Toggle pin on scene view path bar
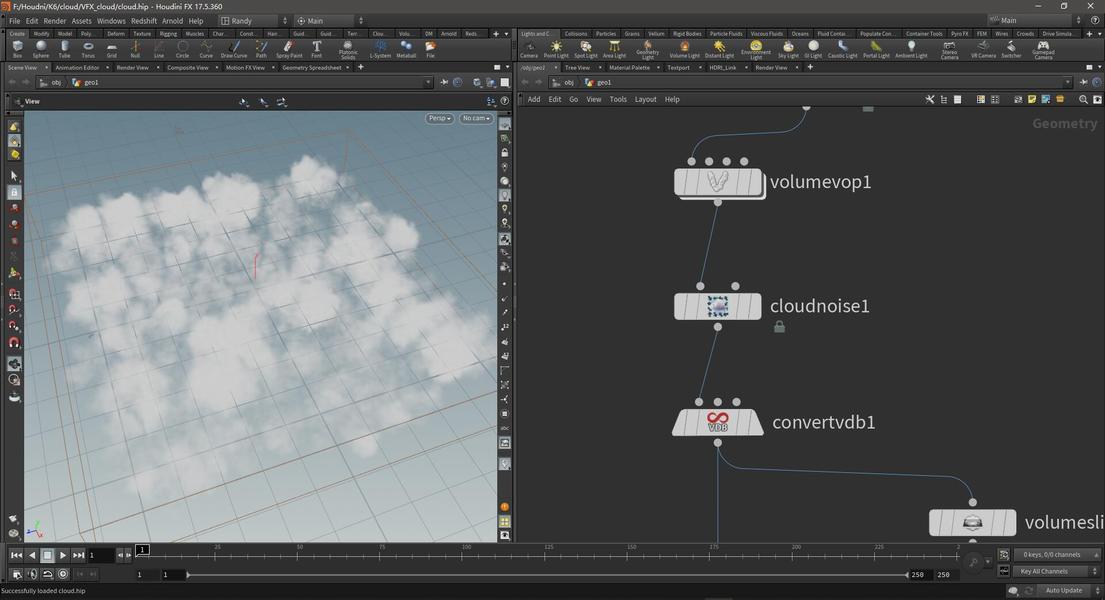 [x=444, y=82]
